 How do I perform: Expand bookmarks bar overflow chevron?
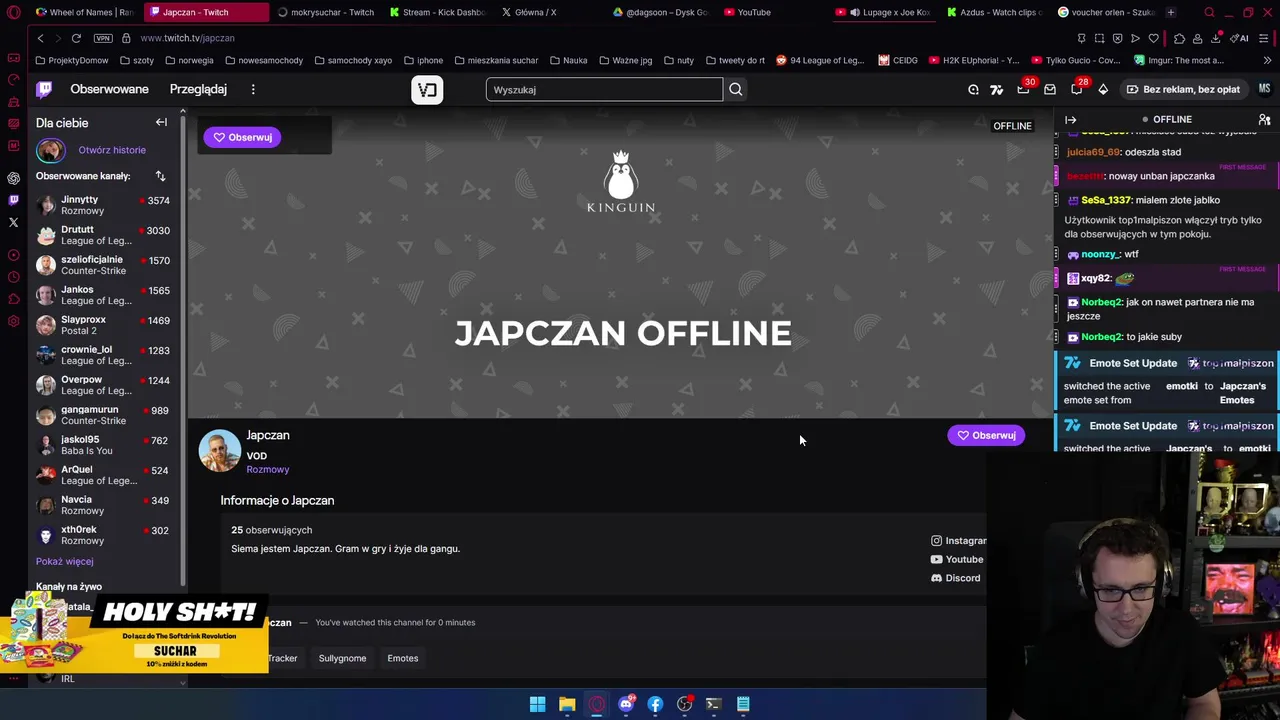pyautogui.click(x=1268, y=60)
